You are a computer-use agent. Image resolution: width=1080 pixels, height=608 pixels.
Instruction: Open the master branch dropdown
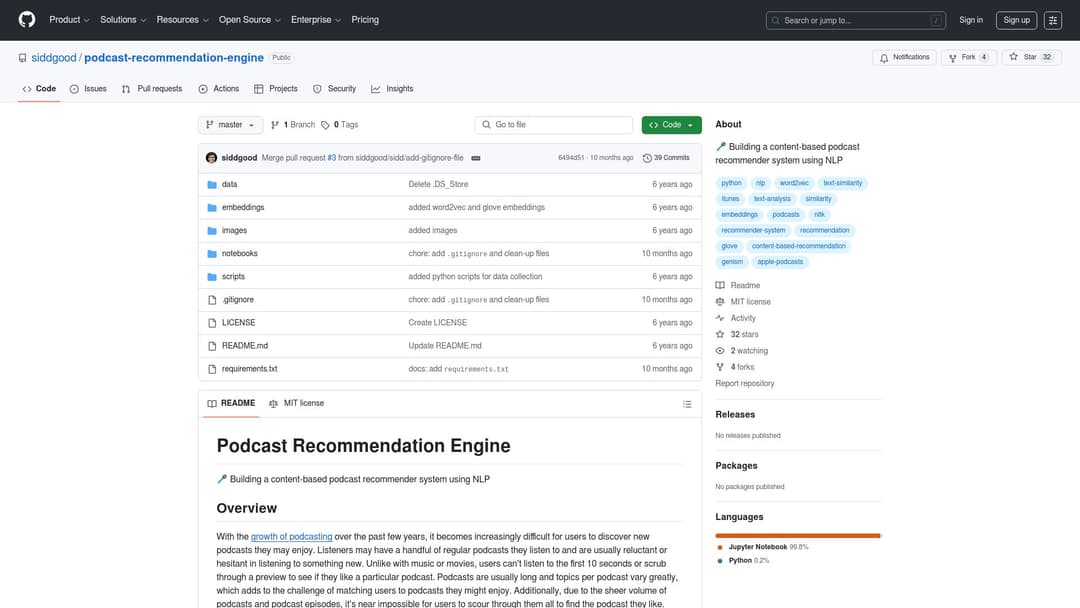point(230,125)
